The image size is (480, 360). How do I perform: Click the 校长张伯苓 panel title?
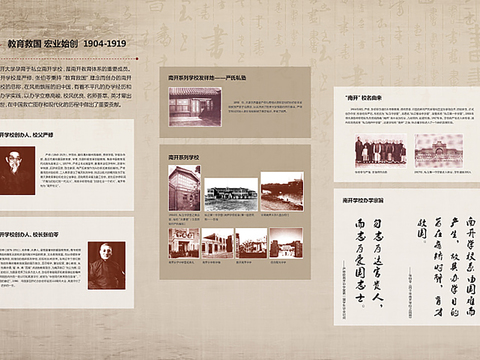[x=29, y=235]
